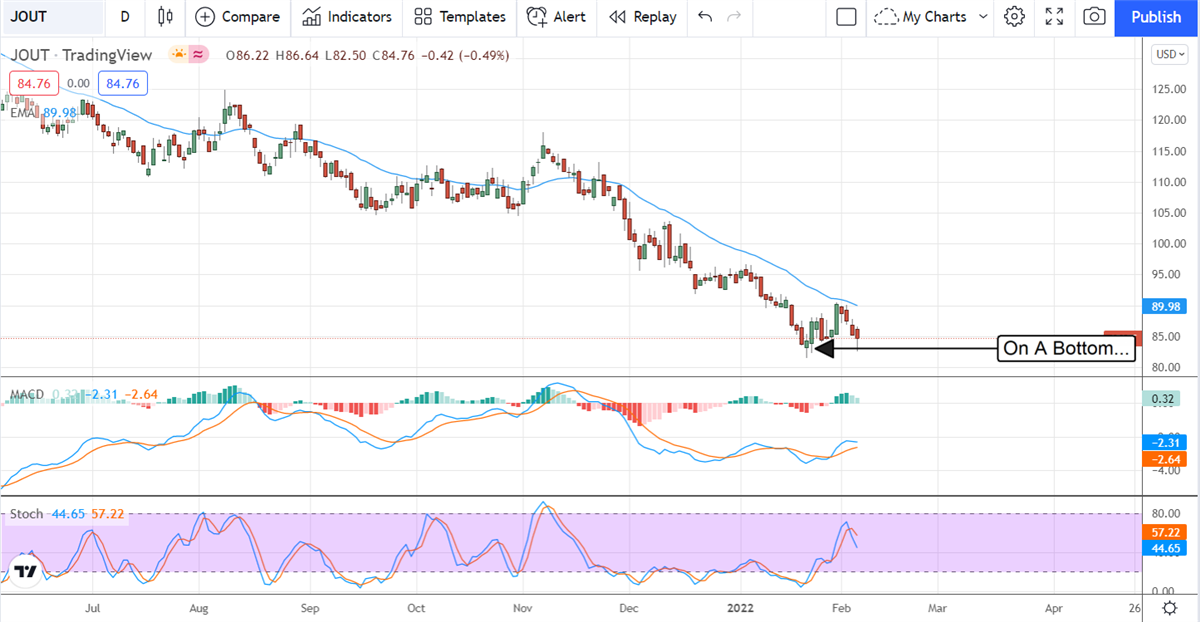Enter fullscreen mode with the expand icon
Image resolution: width=1200 pixels, height=622 pixels.
point(1054,17)
